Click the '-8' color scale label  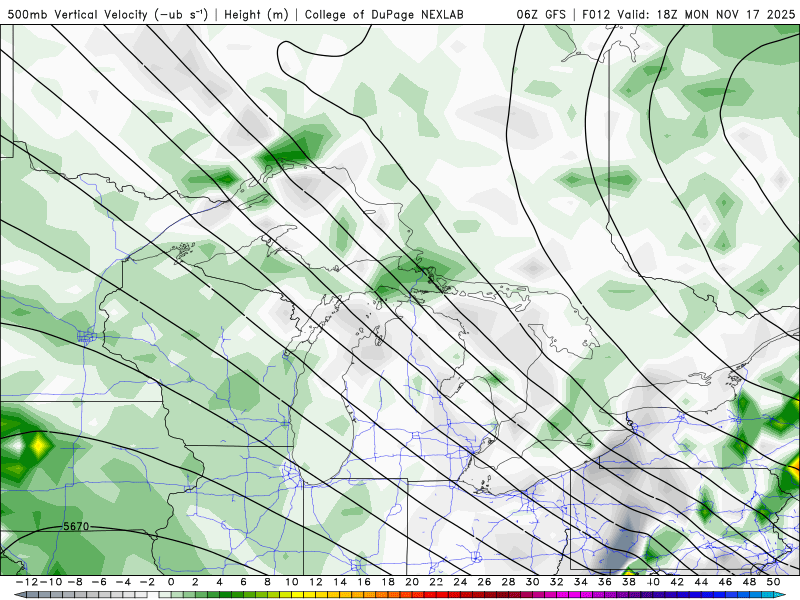pyautogui.click(x=75, y=582)
